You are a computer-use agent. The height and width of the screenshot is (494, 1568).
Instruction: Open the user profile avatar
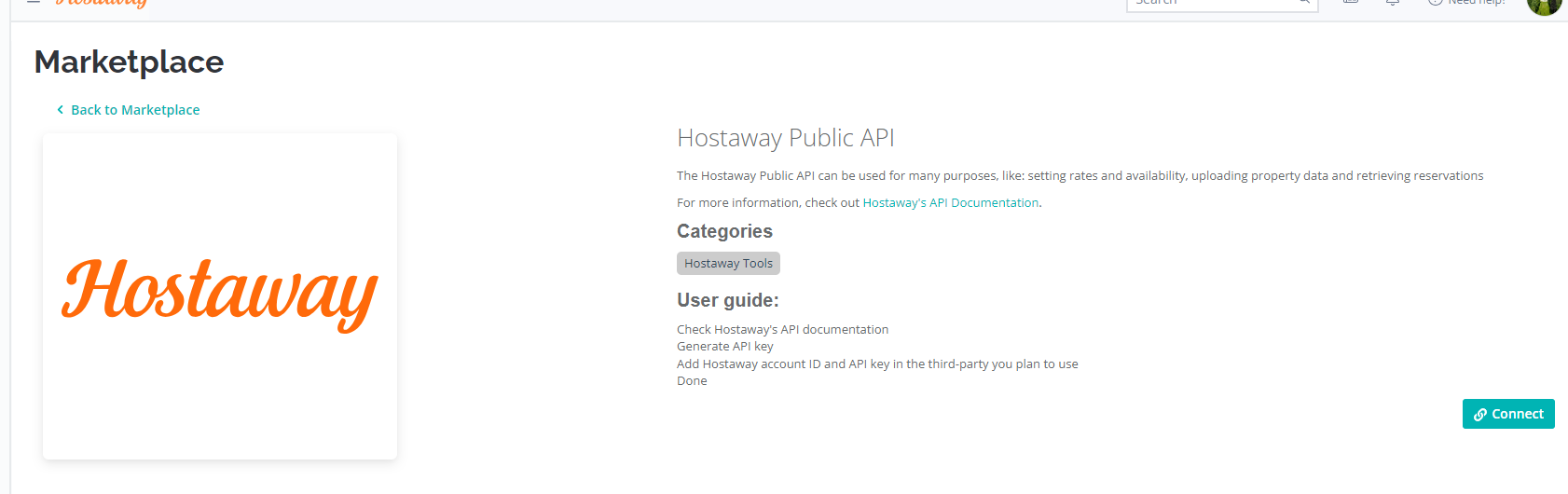point(1544,5)
